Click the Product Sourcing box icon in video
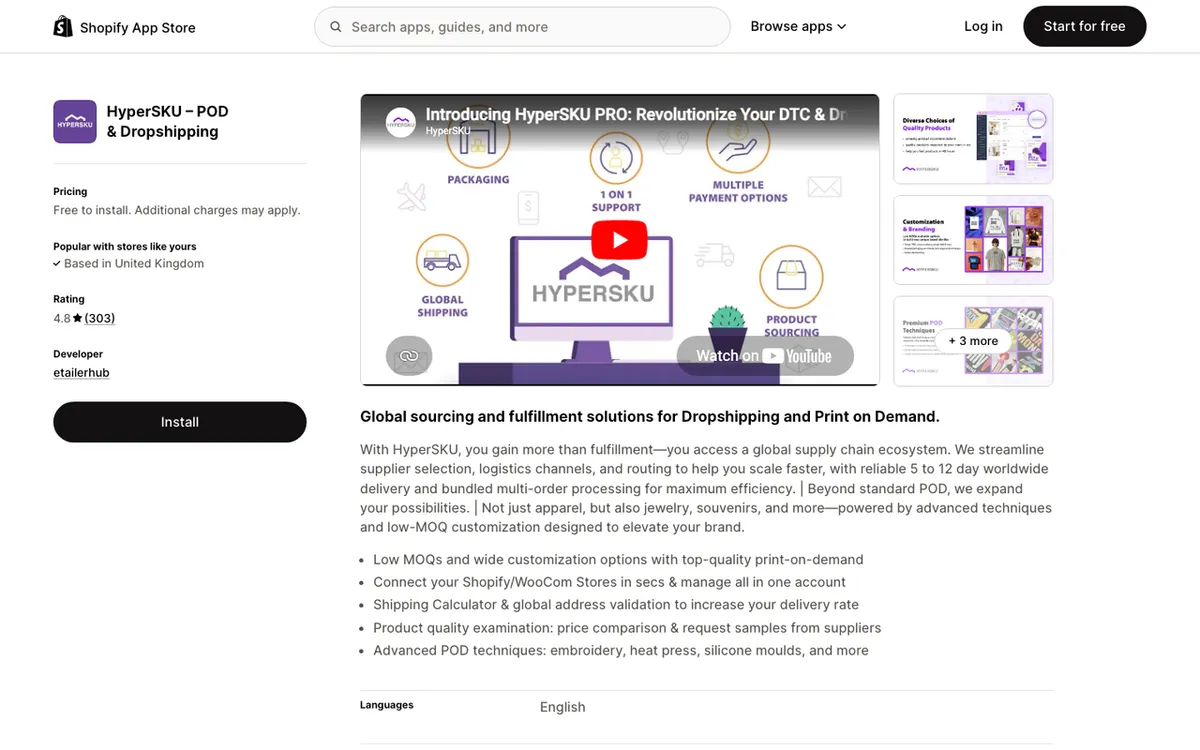The width and height of the screenshot is (1200, 750). 791,277
